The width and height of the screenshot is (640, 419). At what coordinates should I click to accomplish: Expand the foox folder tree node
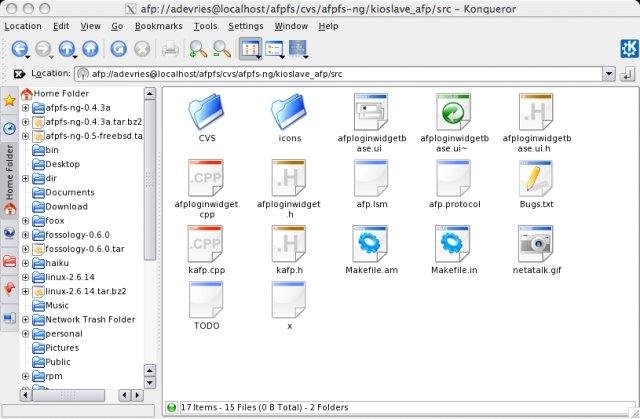(25, 221)
